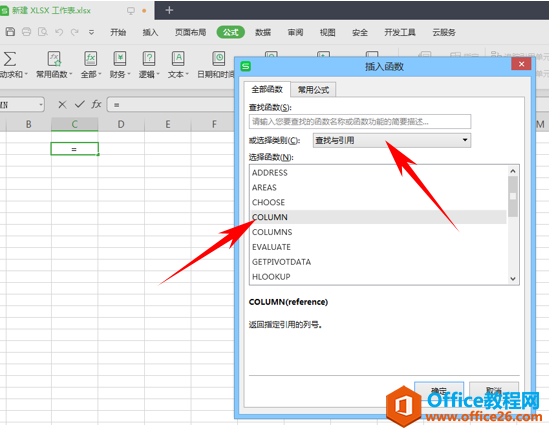Switch to 页面布局 ribbon tab
This screenshot has width=549, height=434.
pyautogui.click(x=190, y=32)
